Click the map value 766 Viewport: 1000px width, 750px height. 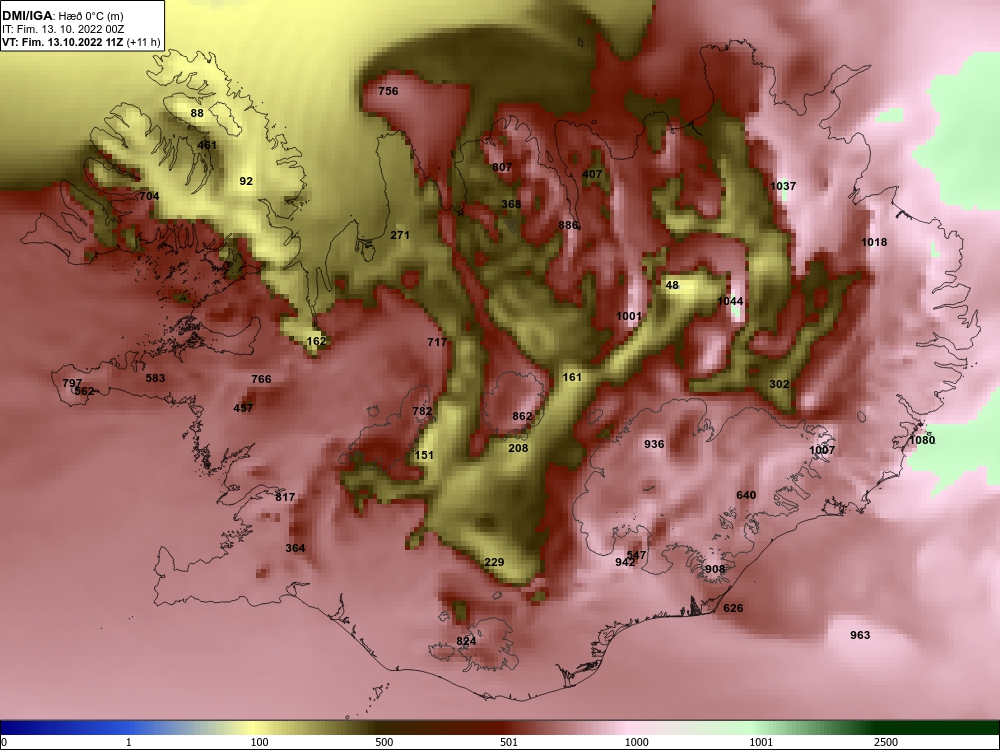point(261,379)
